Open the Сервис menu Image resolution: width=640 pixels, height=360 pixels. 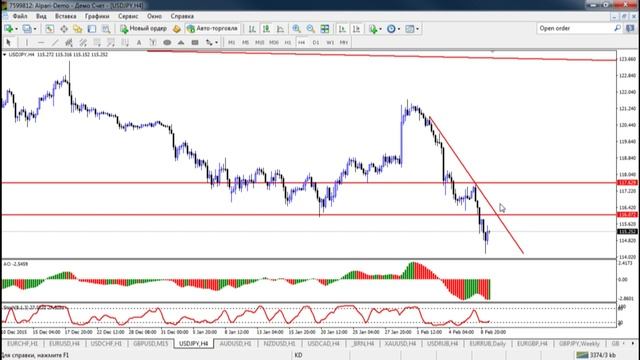pyautogui.click(x=128, y=16)
